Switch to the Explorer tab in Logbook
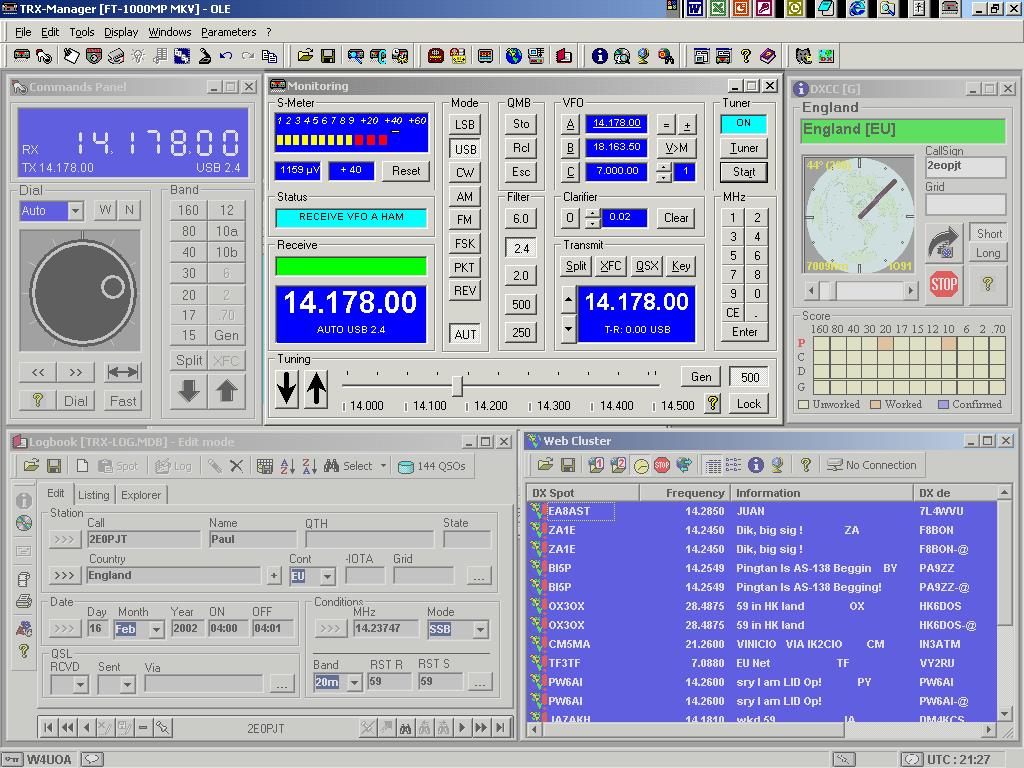Screen dimensions: 1024x768 pyautogui.click(x=140, y=495)
